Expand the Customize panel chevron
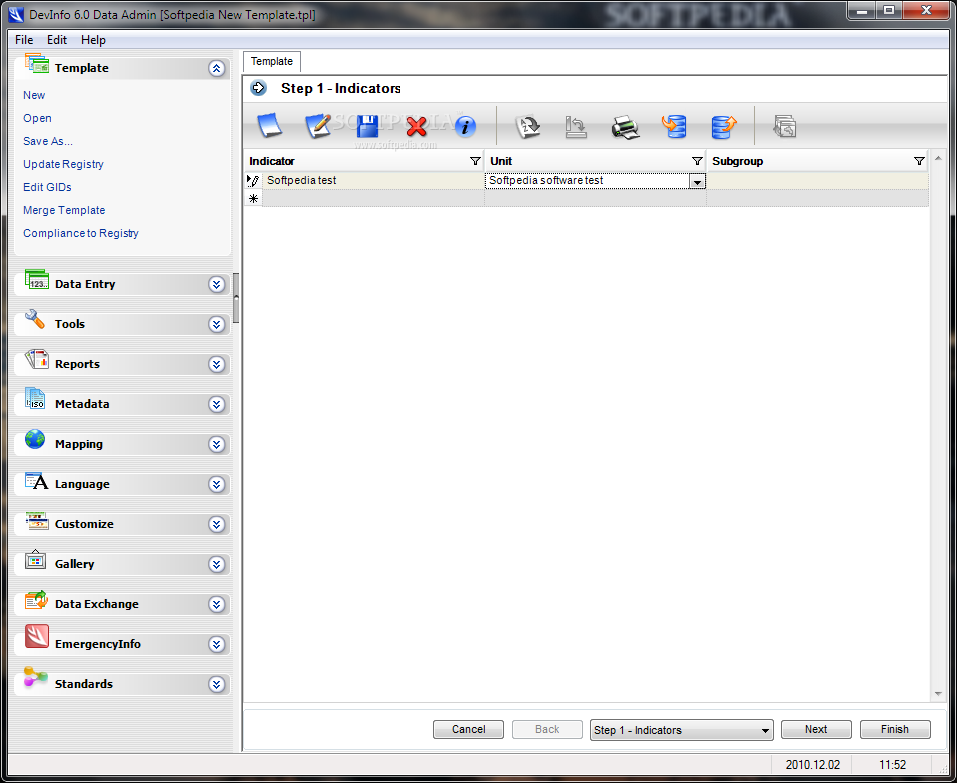 click(217, 524)
